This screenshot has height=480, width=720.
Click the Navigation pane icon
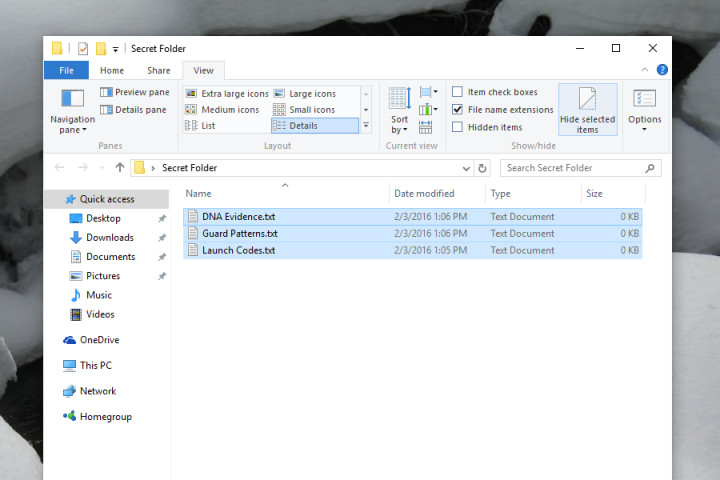point(72,99)
